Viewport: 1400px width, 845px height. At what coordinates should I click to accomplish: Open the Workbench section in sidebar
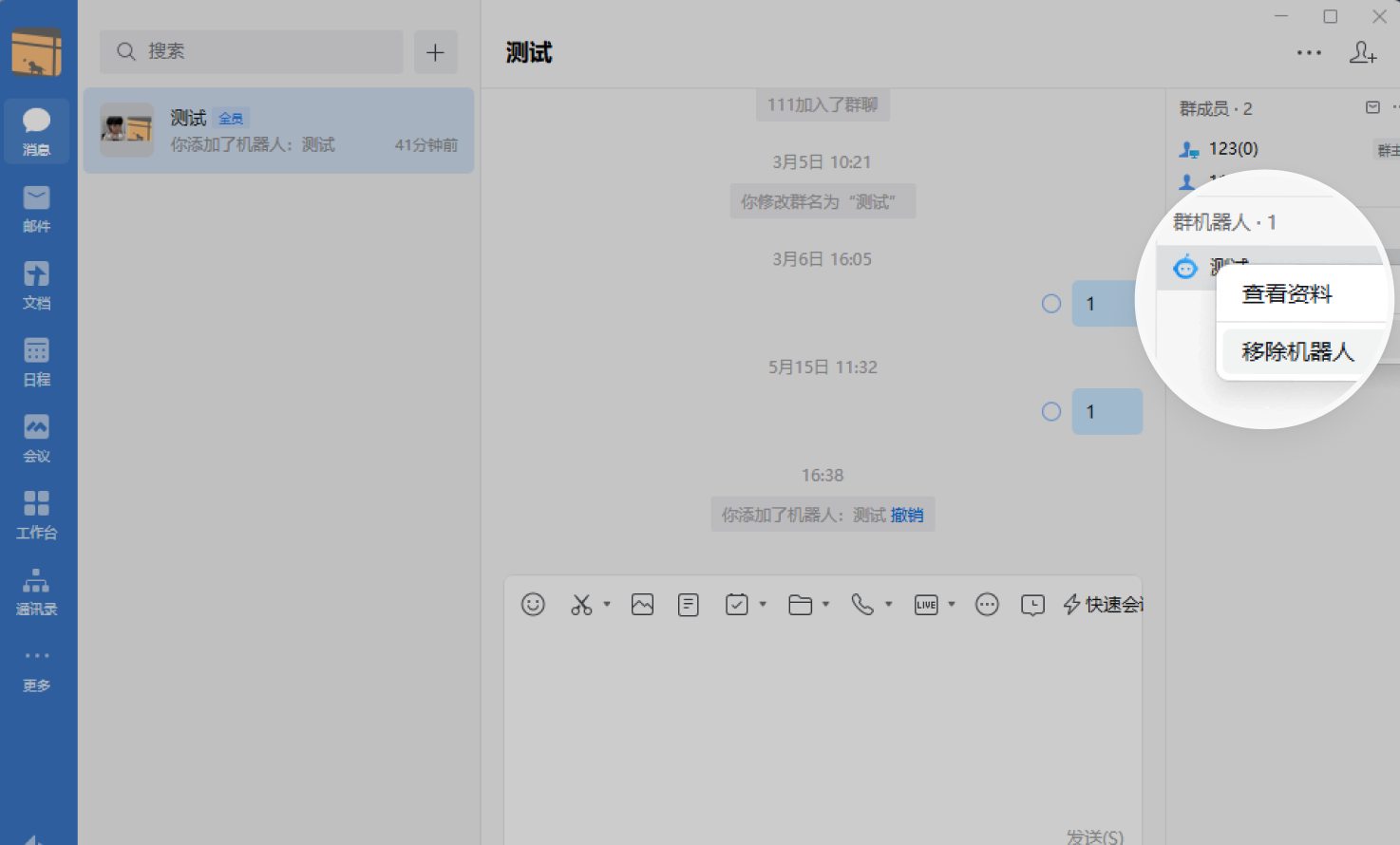click(x=36, y=515)
